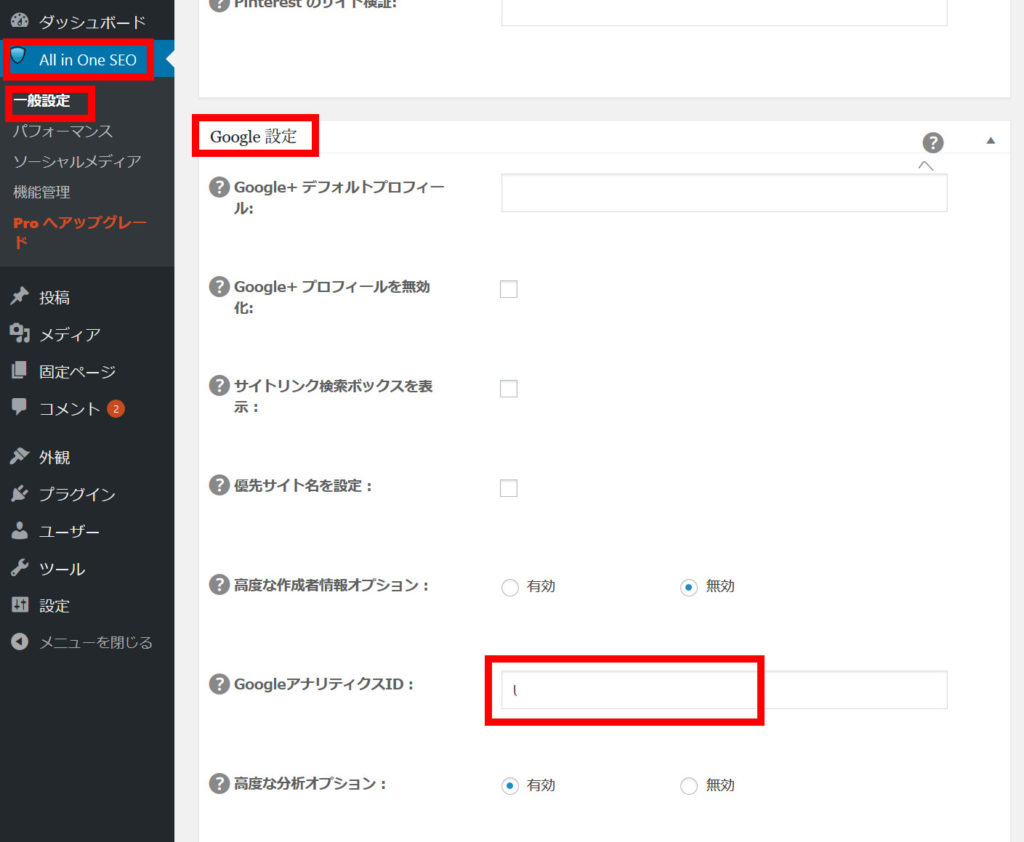Click the Pages icon beside 固定ページ
1024x842 pixels.
click(x=20, y=370)
